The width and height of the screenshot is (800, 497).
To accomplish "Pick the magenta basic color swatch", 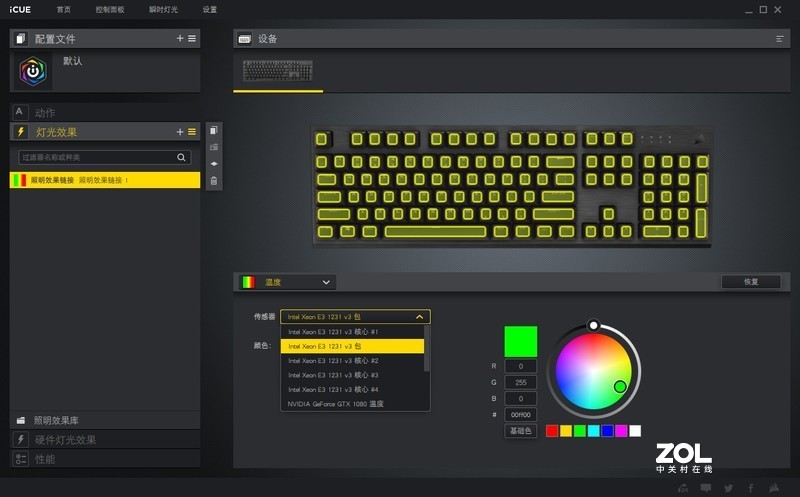I will 621,431.
